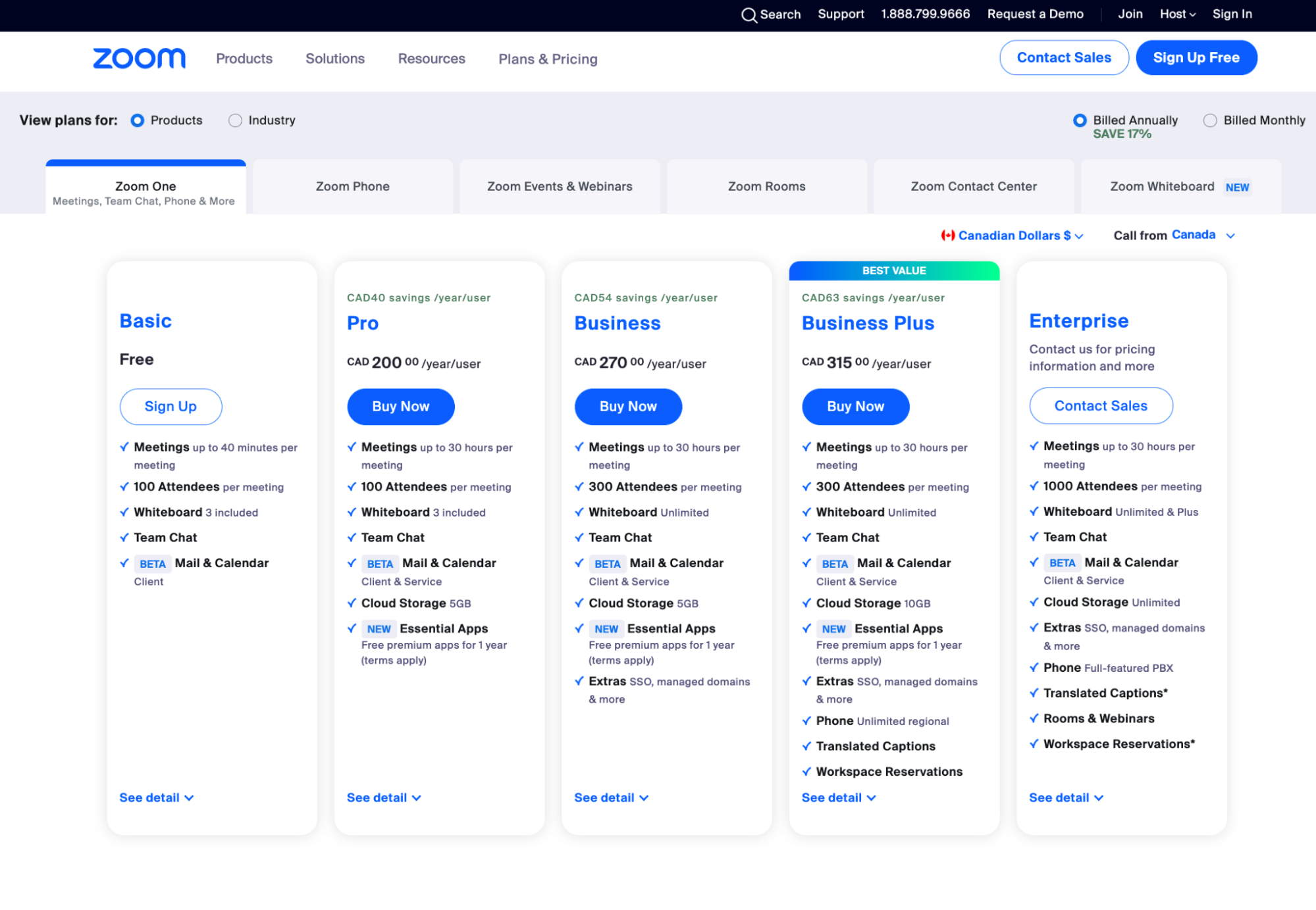1316x910 pixels.
Task: Click the Zoom logo
Action: coord(139,59)
